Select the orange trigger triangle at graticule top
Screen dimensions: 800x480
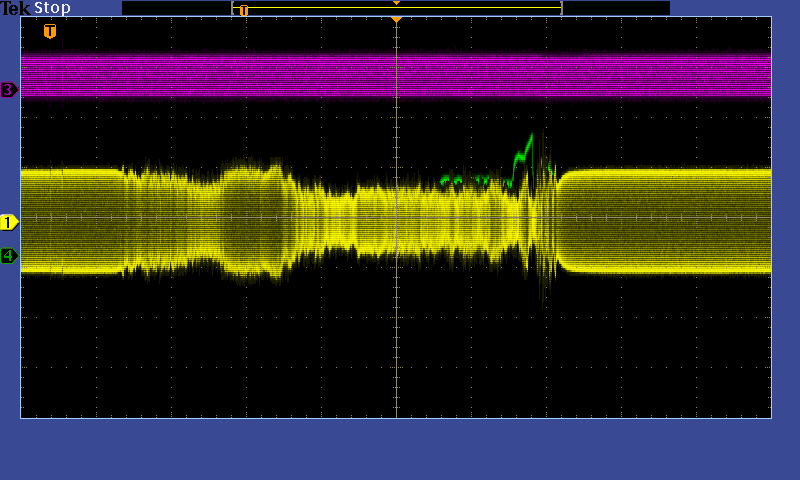click(x=396, y=20)
